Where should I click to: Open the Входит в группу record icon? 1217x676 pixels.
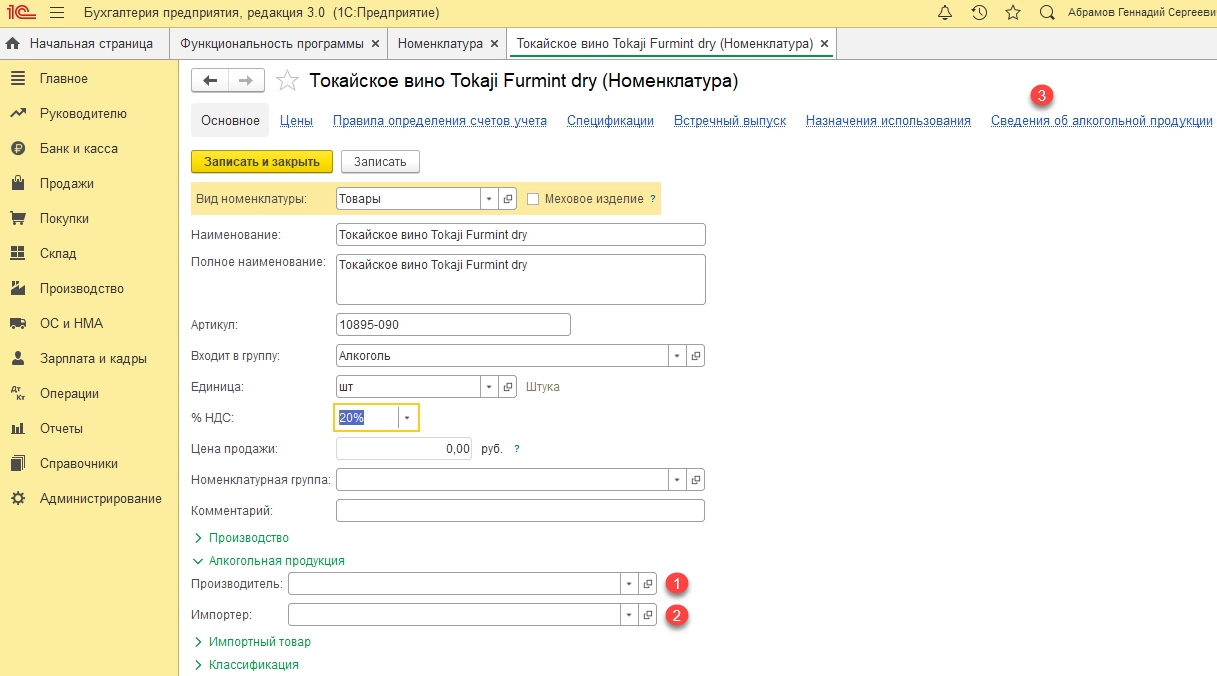[696, 355]
